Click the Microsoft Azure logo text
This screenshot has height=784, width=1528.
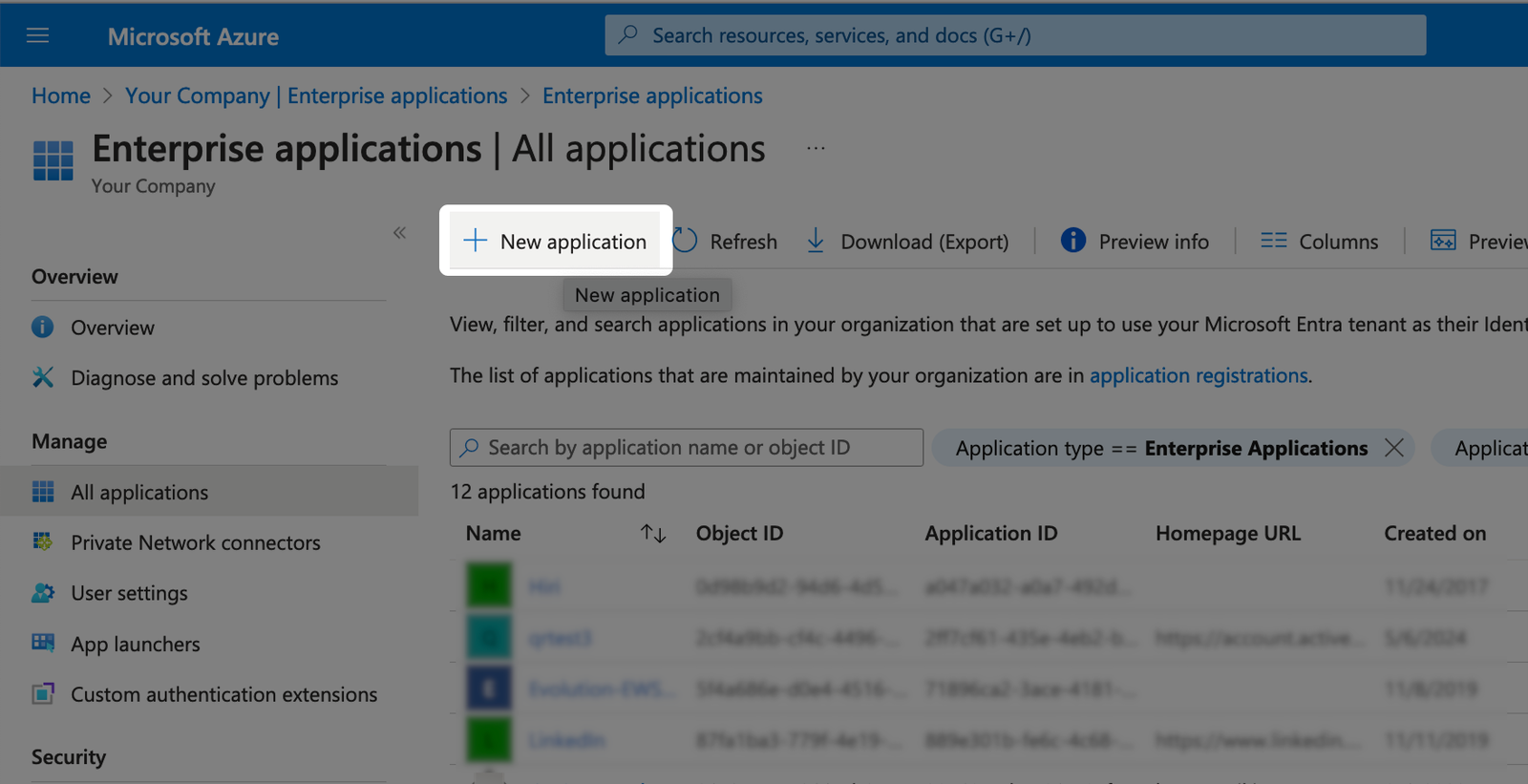coord(193,36)
